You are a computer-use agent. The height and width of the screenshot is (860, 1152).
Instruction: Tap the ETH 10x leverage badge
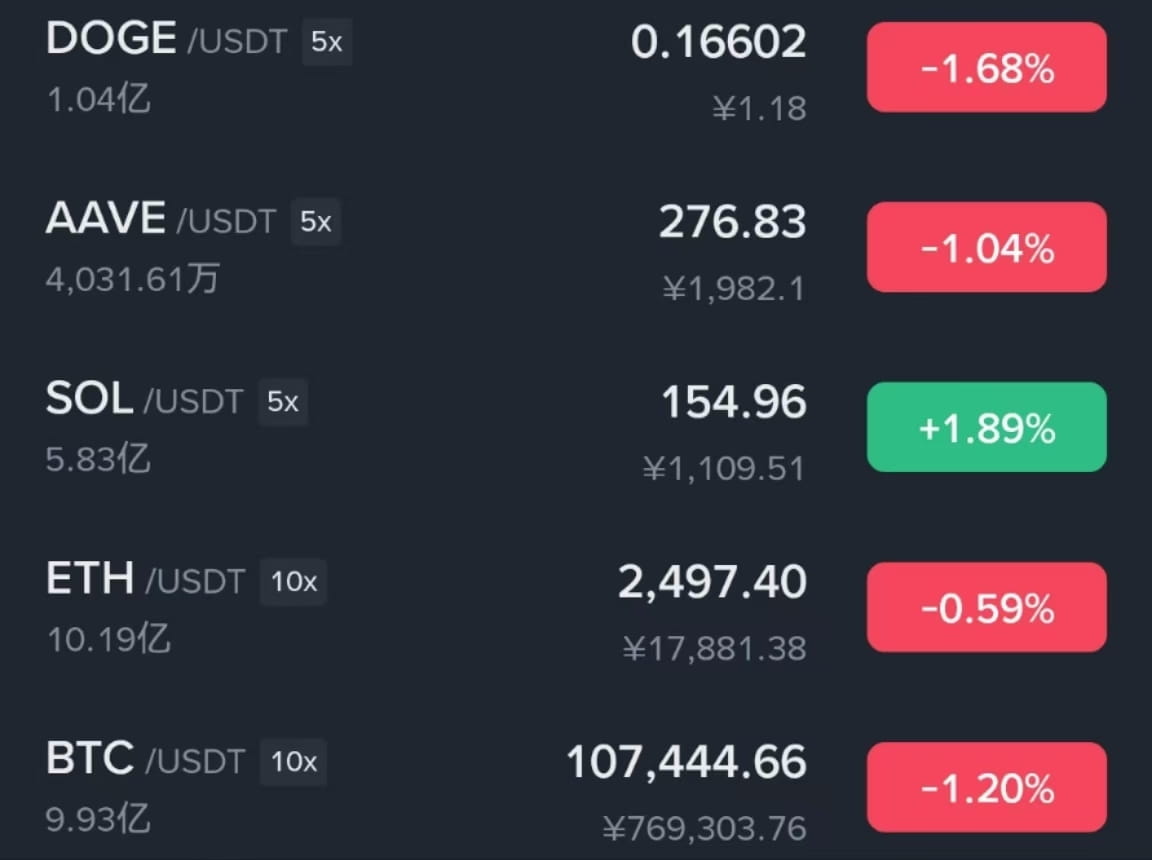tap(294, 582)
